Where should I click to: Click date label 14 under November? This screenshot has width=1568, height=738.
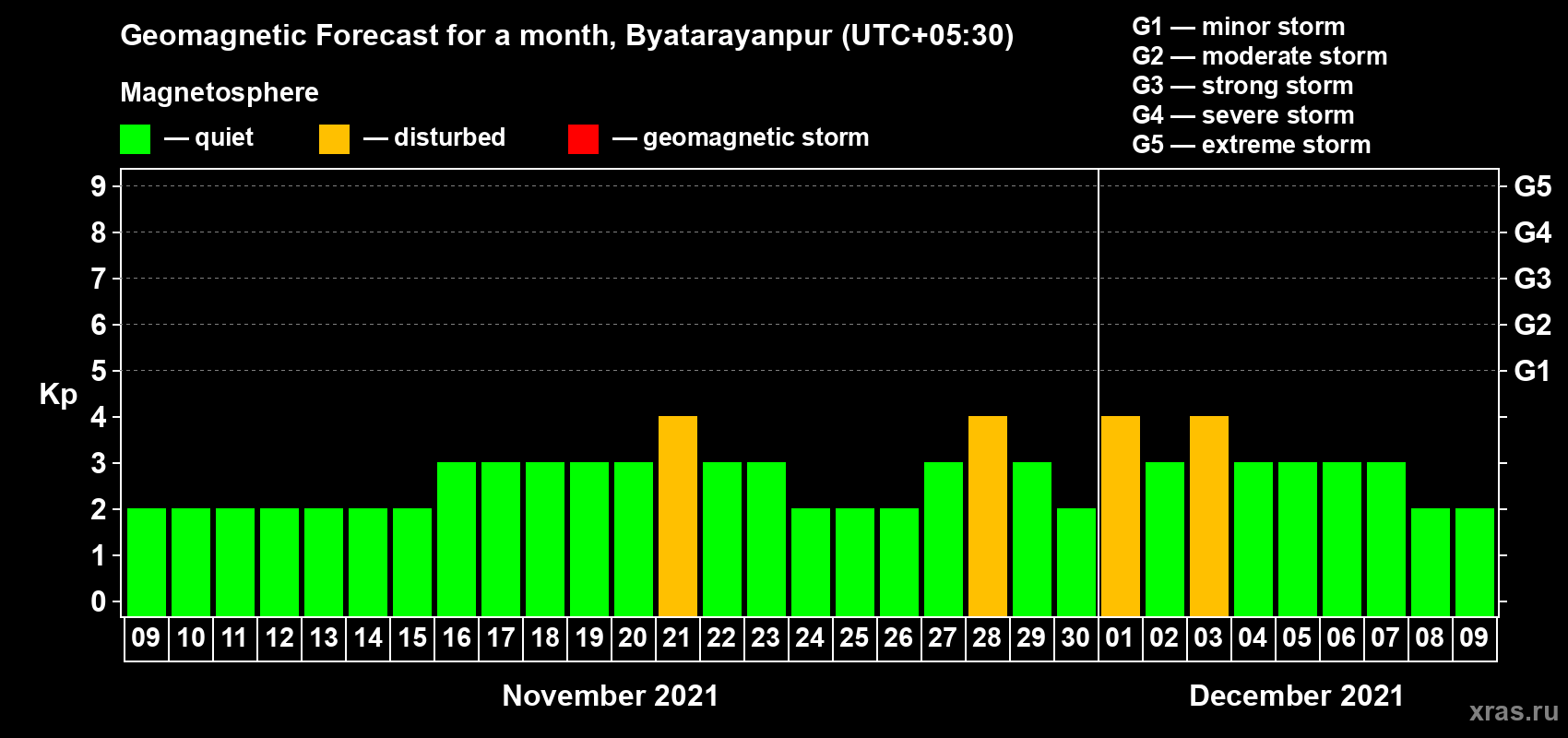(368, 638)
